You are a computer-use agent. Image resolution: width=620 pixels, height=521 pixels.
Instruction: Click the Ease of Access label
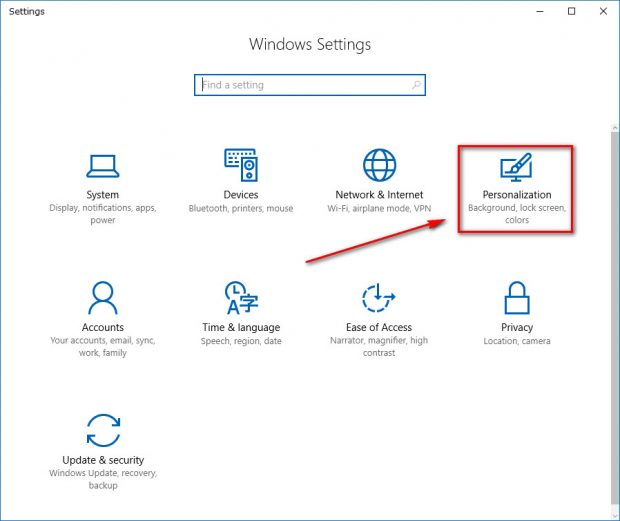click(x=379, y=327)
